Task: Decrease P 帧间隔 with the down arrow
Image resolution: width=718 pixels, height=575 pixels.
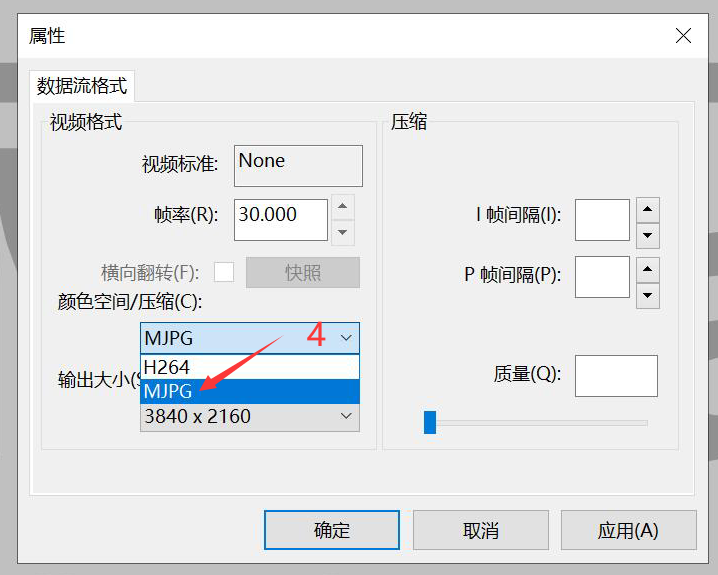Action: [647, 296]
